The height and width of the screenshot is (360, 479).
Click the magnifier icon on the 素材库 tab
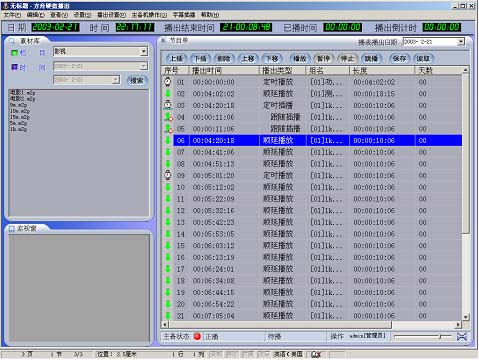tap(12, 41)
